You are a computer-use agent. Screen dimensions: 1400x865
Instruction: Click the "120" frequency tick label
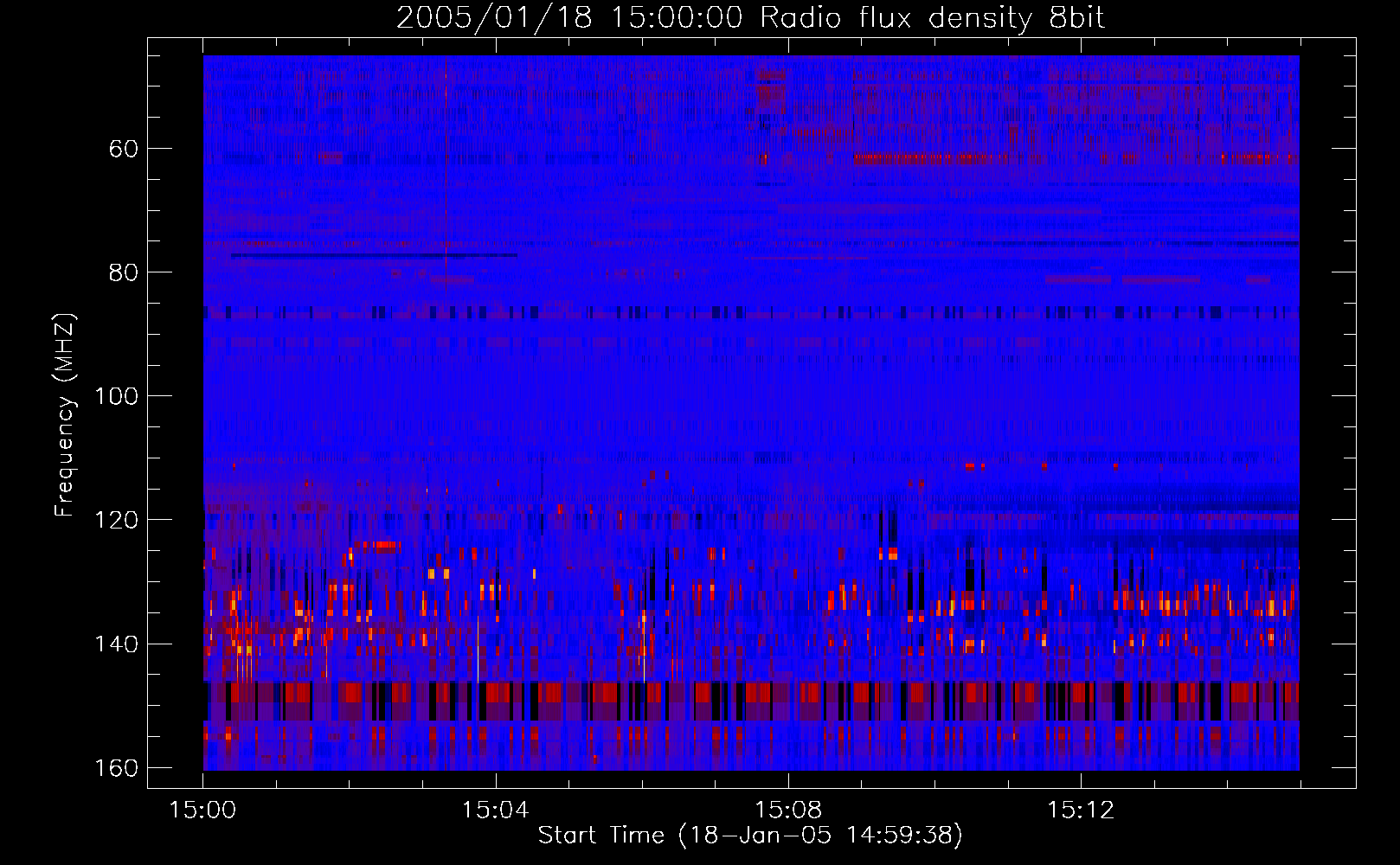tap(115, 520)
